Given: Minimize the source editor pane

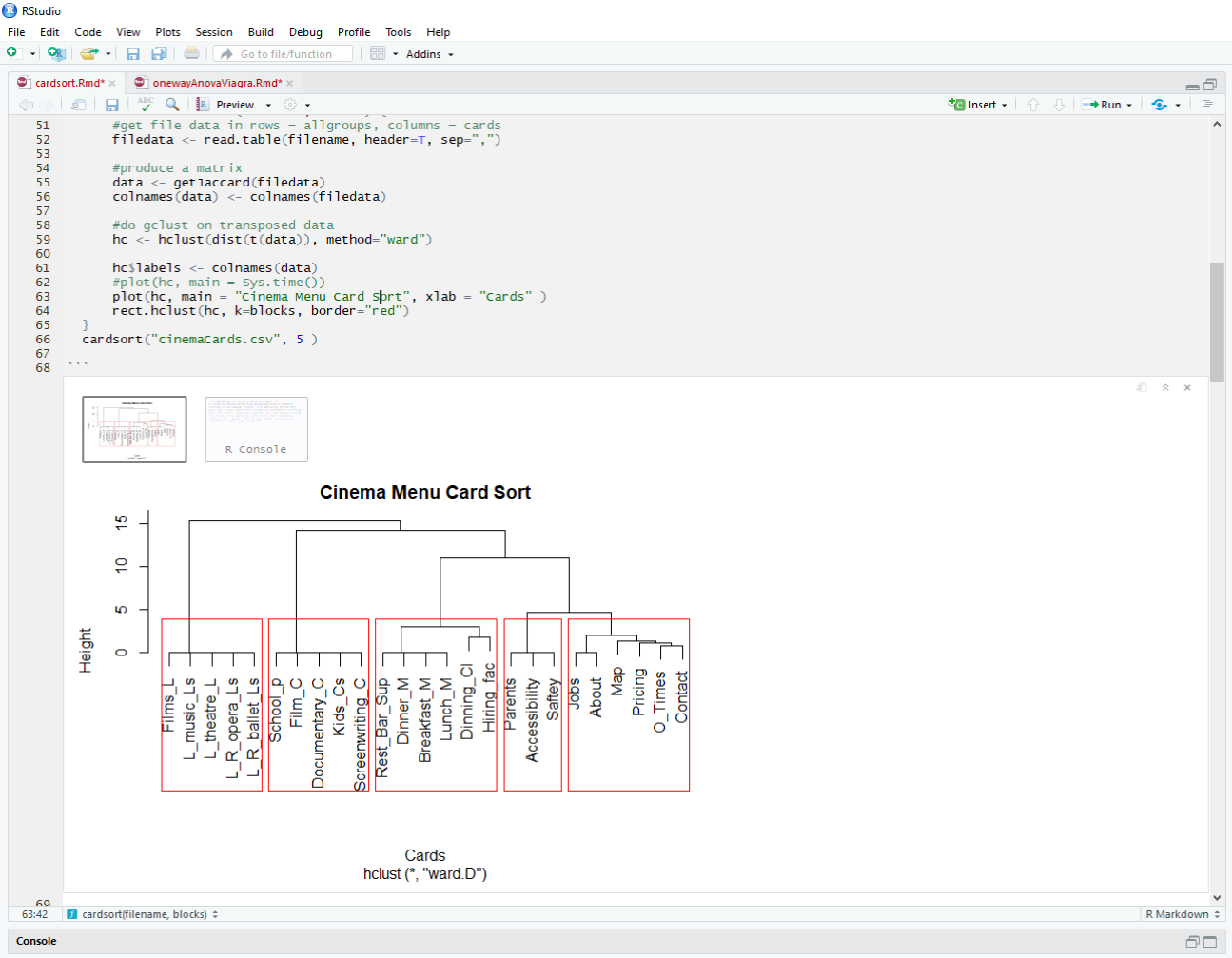Looking at the screenshot, I should point(1192,86).
